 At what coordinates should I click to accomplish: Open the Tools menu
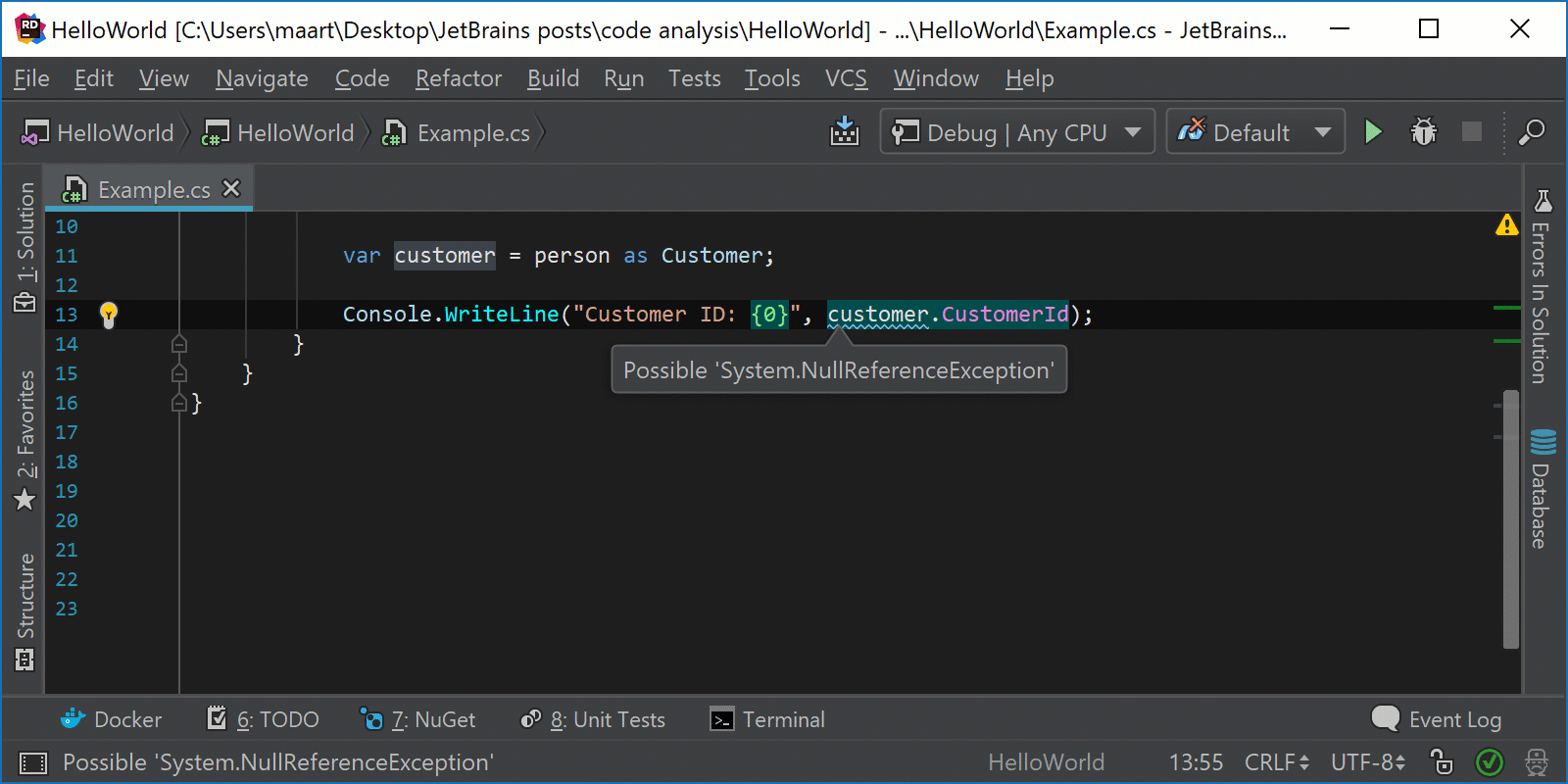click(x=772, y=78)
